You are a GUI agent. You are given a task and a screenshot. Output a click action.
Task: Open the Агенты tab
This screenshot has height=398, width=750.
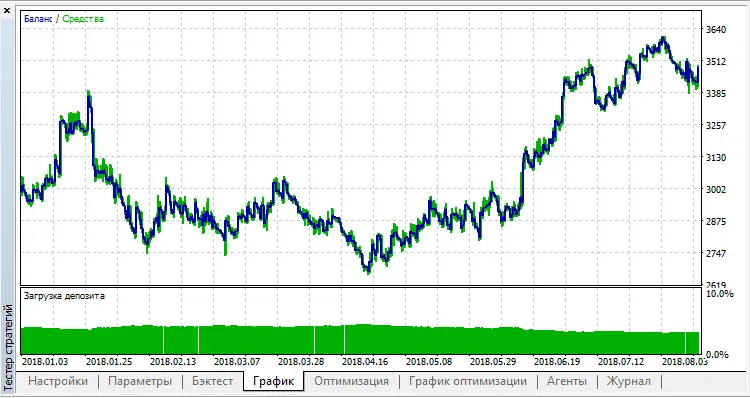(x=567, y=381)
